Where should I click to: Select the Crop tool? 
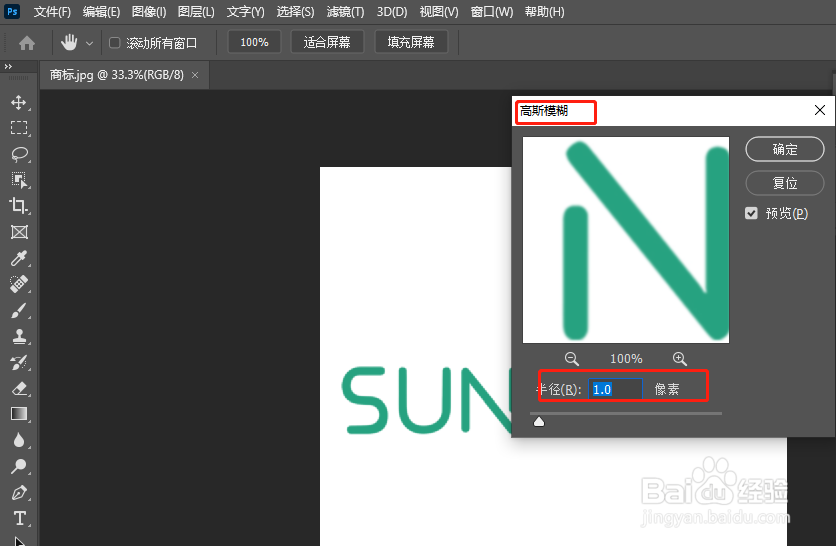click(x=19, y=206)
